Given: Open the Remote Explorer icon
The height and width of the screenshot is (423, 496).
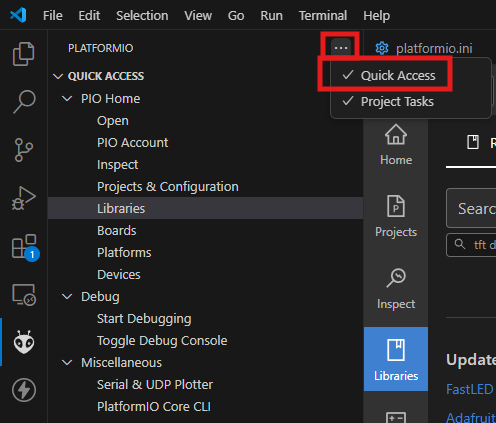Looking at the screenshot, I should tap(24, 295).
